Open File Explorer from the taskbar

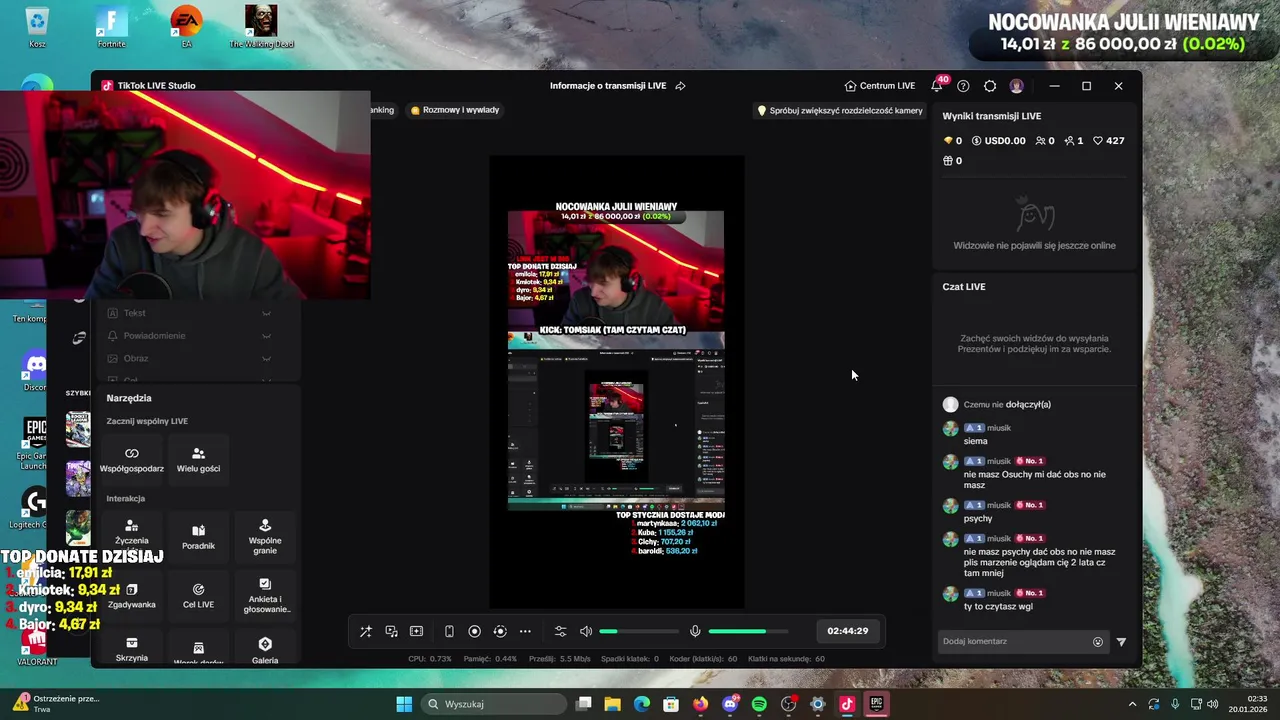point(613,704)
